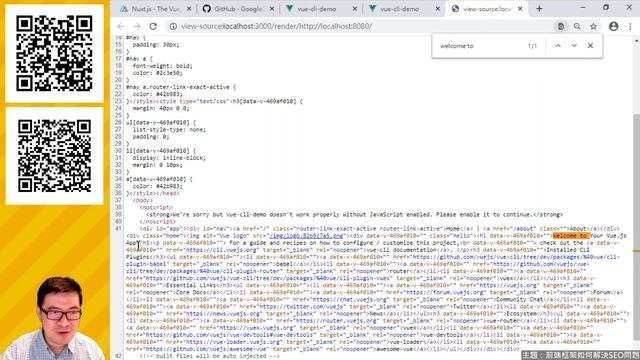Reload the current page
Viewport: 640px width, 360px height.
pos(153,26)
